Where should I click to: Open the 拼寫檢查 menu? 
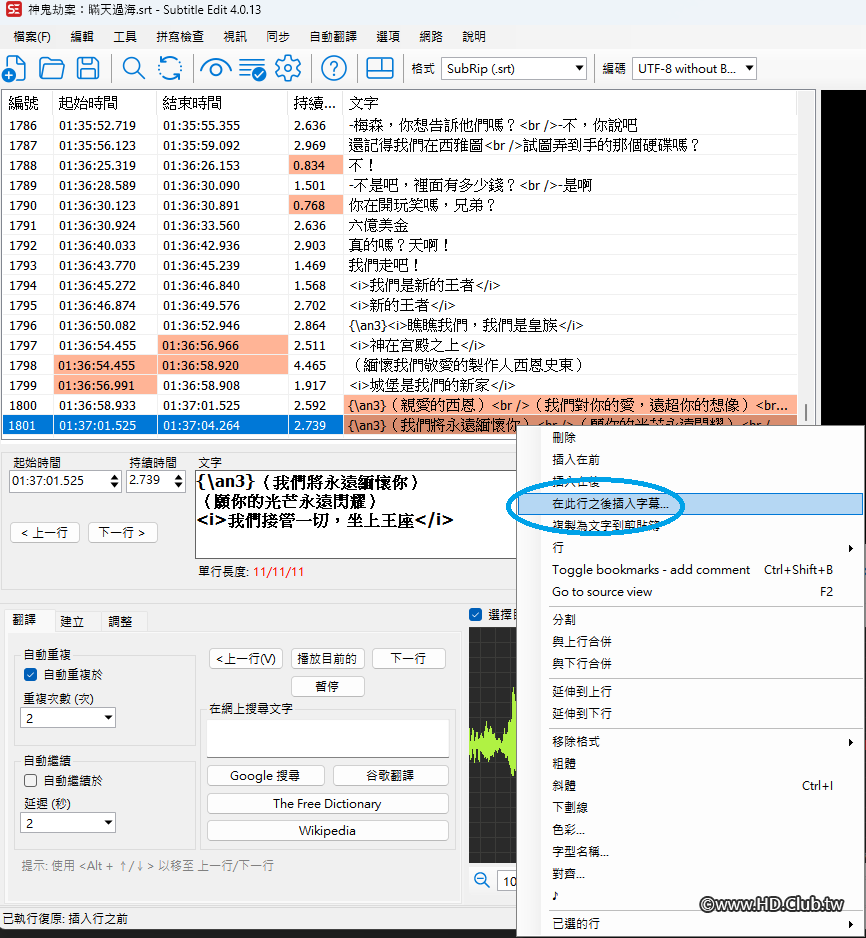point(179,36)
